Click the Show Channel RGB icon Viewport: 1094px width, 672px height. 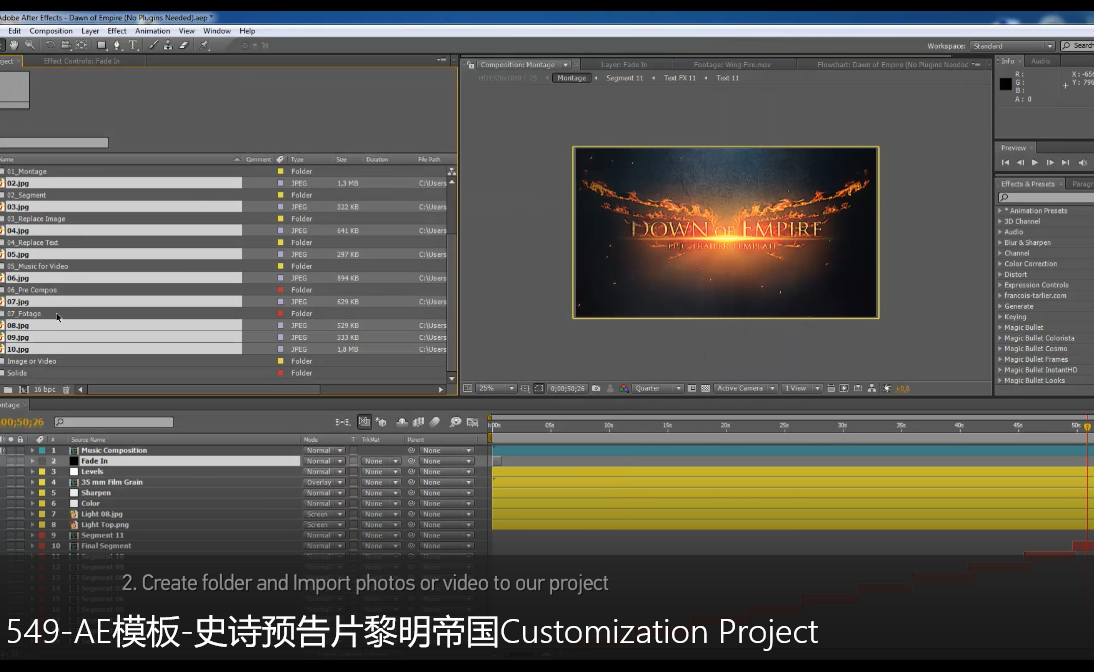(624, 389)
